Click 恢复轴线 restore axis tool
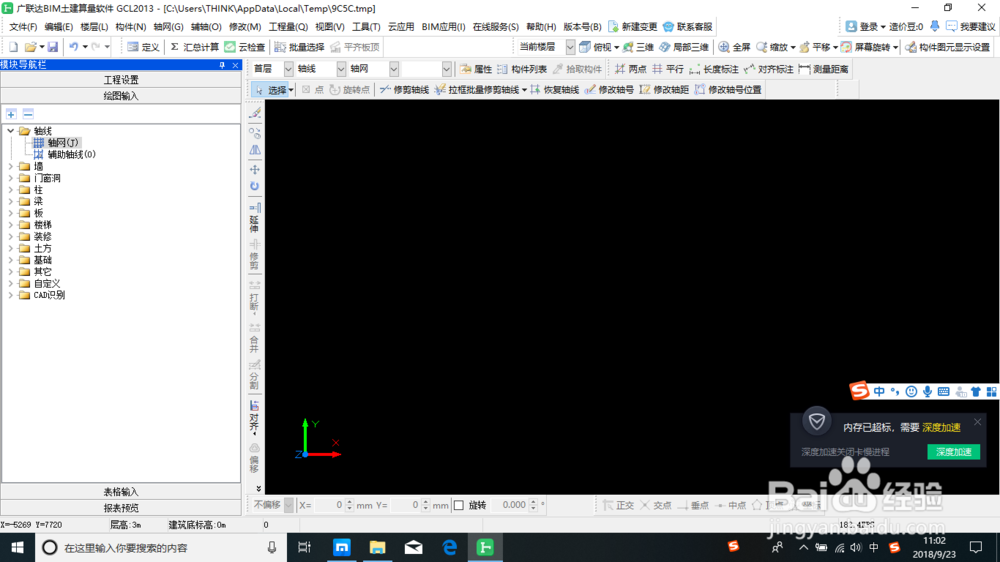 [x=555, y=90]
